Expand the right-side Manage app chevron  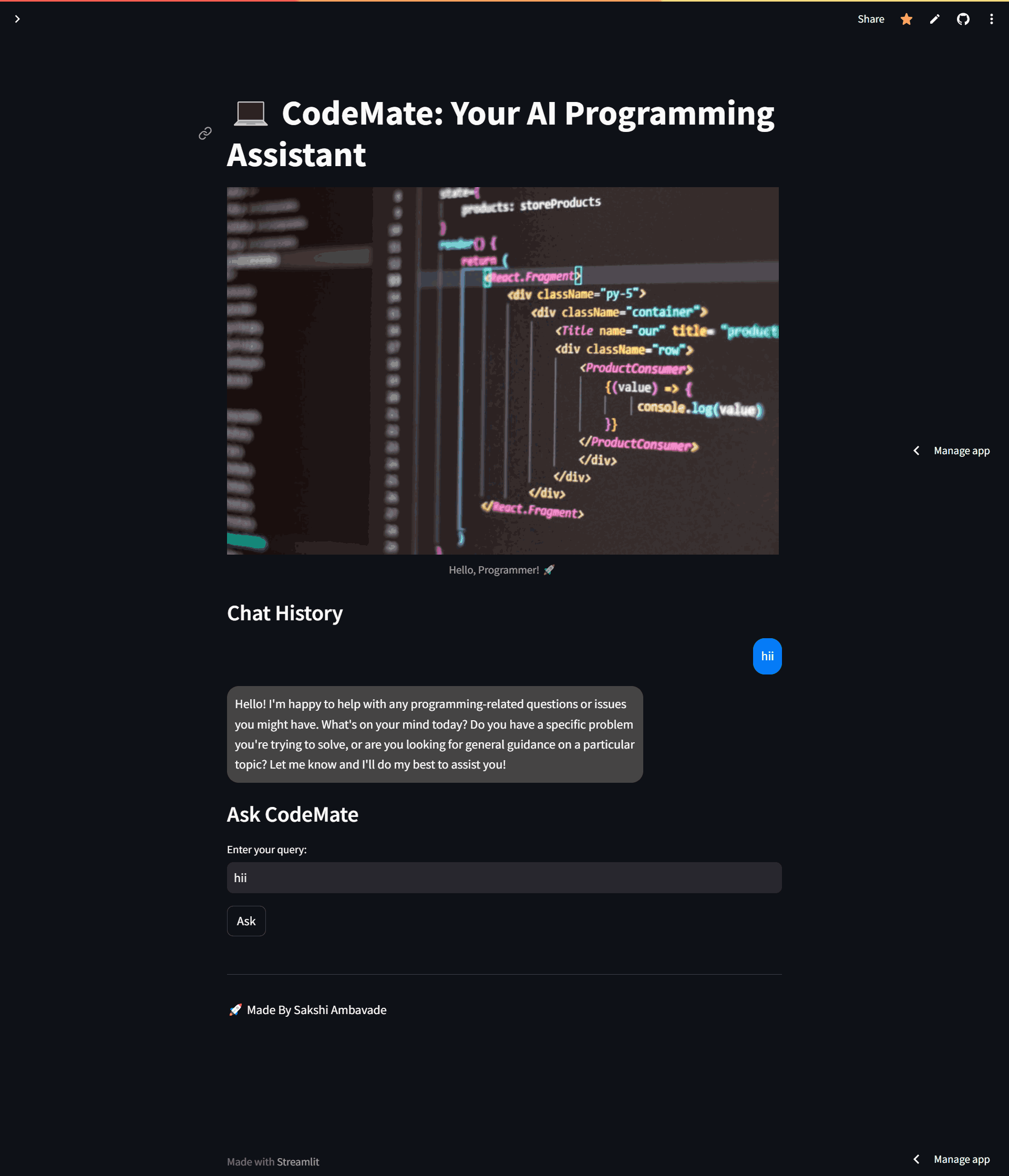pyautogui.click(x=917, y=450)
